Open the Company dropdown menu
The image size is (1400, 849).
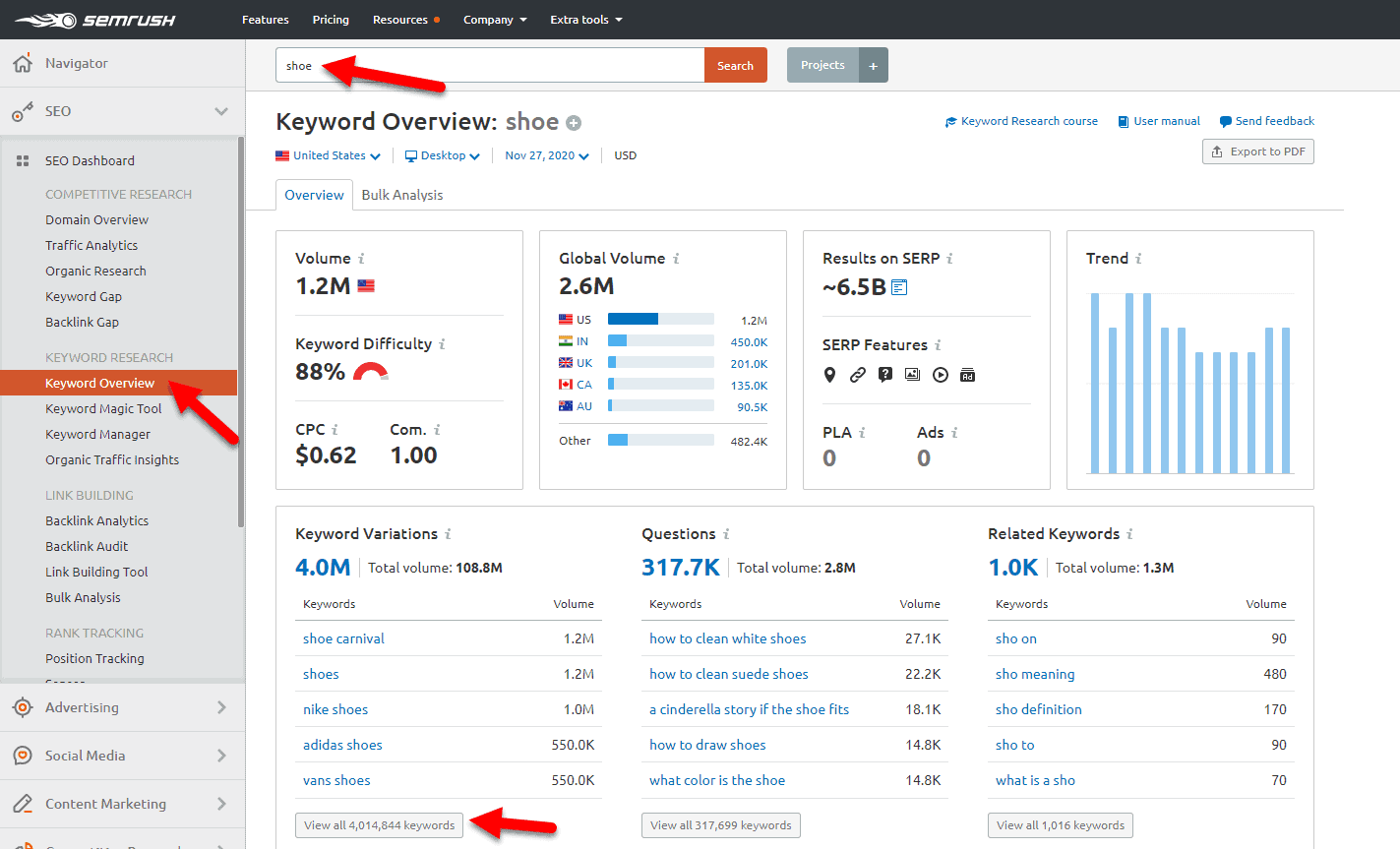(495, 20)
